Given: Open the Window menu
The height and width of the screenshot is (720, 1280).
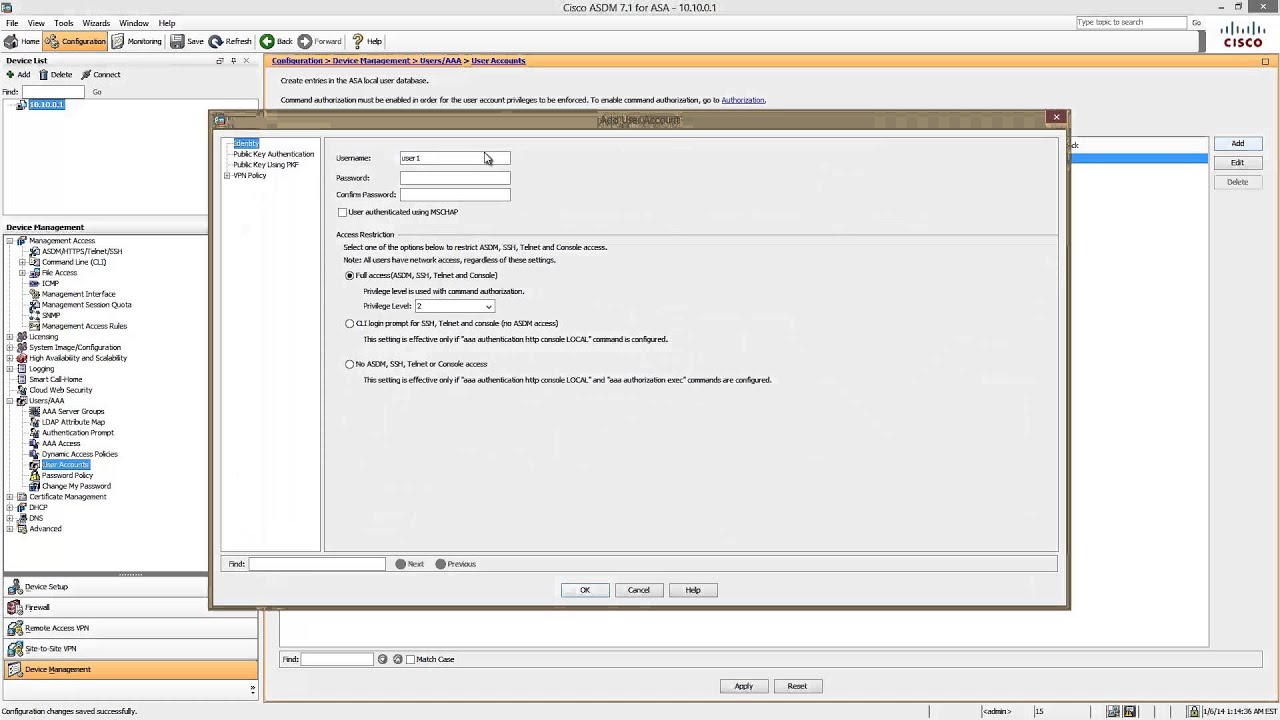Looking at the screenshot, I should (134, 22).
